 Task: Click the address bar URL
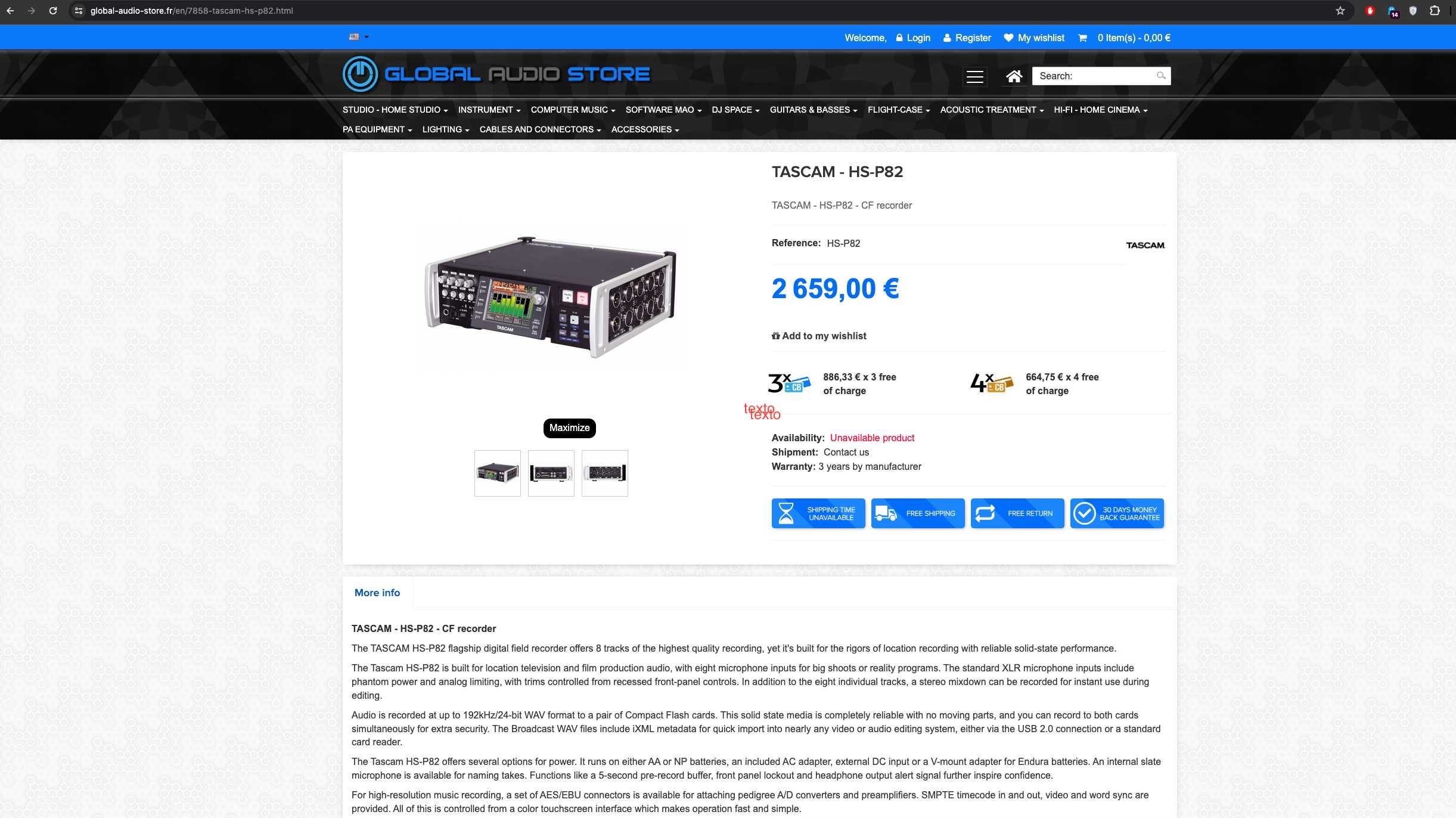pos(192,11)
